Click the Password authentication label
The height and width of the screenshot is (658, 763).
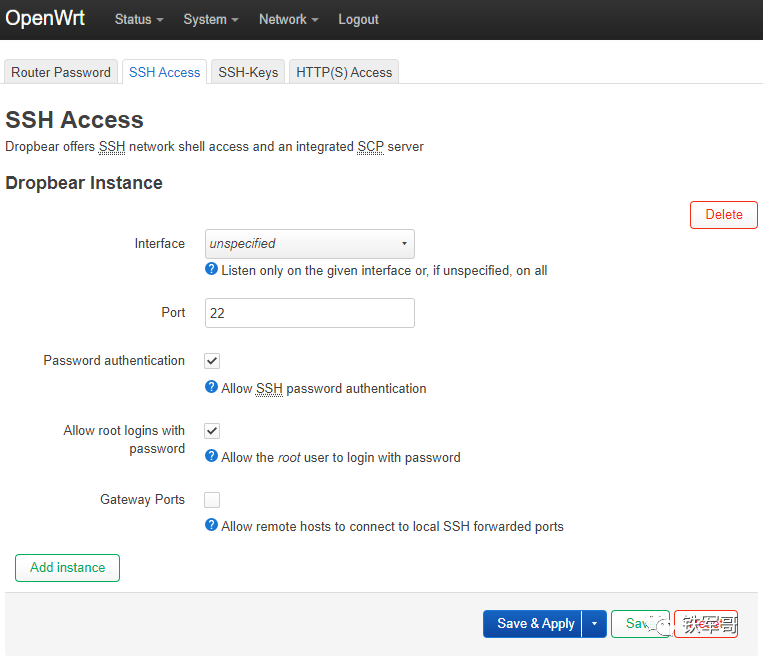[x=114, y=361]
